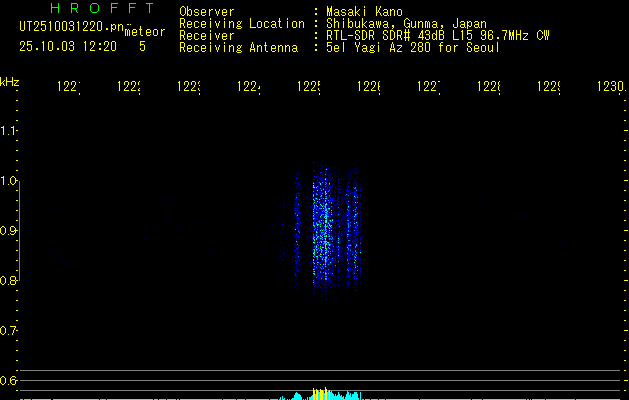Click the Receiving Antenna label
The width and height of the screenshot is (629, 400).
click(239, 48)
